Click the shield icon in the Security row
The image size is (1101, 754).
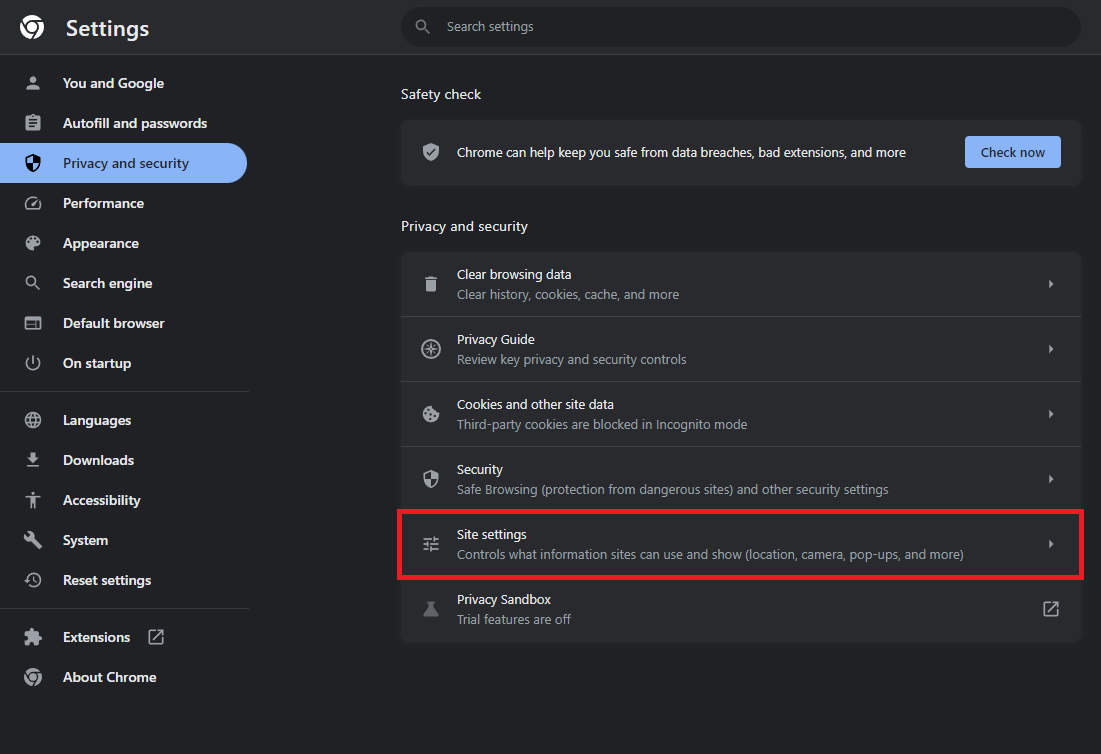430,479
